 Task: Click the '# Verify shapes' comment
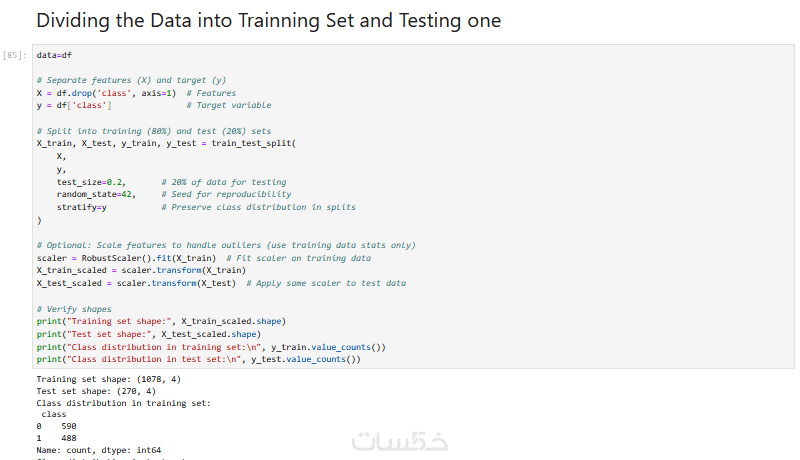click(x=74, y=309)
